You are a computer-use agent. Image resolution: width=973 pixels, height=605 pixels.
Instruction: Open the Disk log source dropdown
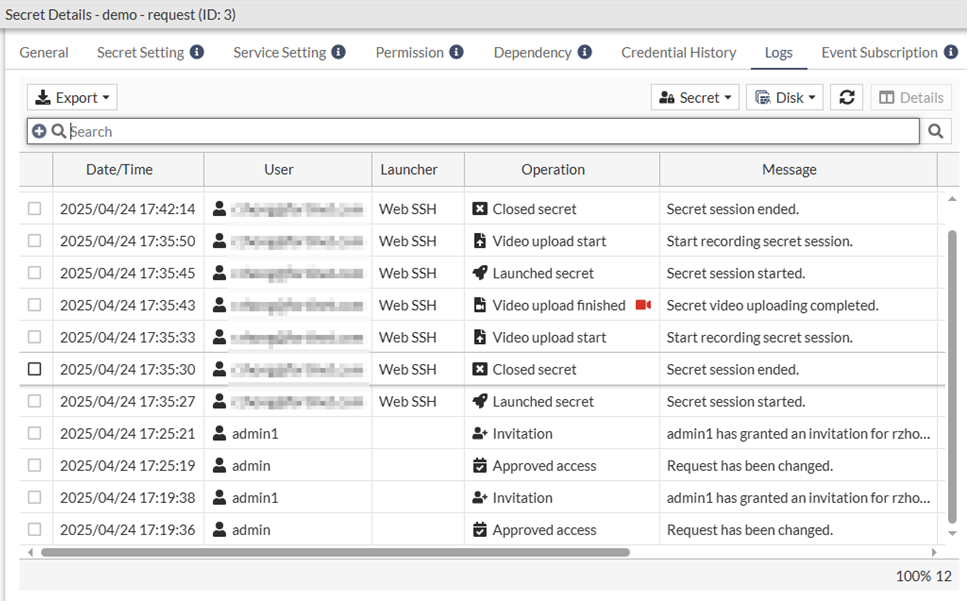click(785, 98)
